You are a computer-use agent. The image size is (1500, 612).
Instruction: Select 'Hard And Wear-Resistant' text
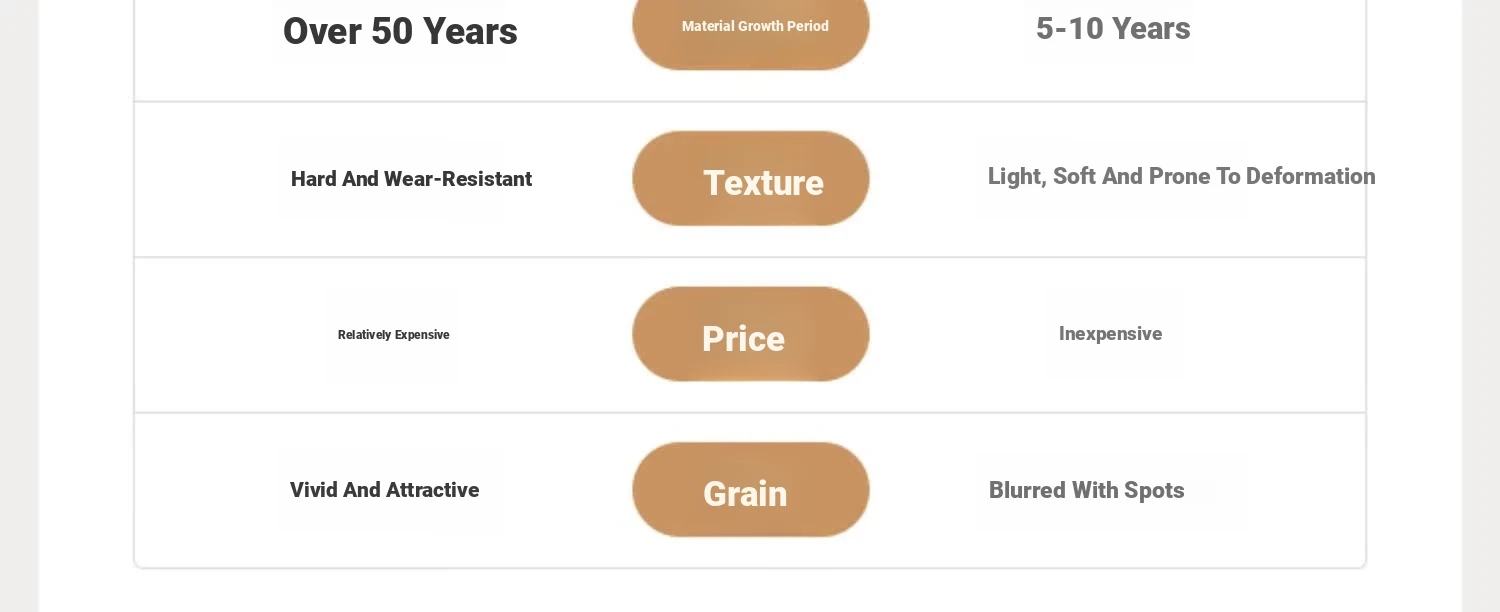411,179
